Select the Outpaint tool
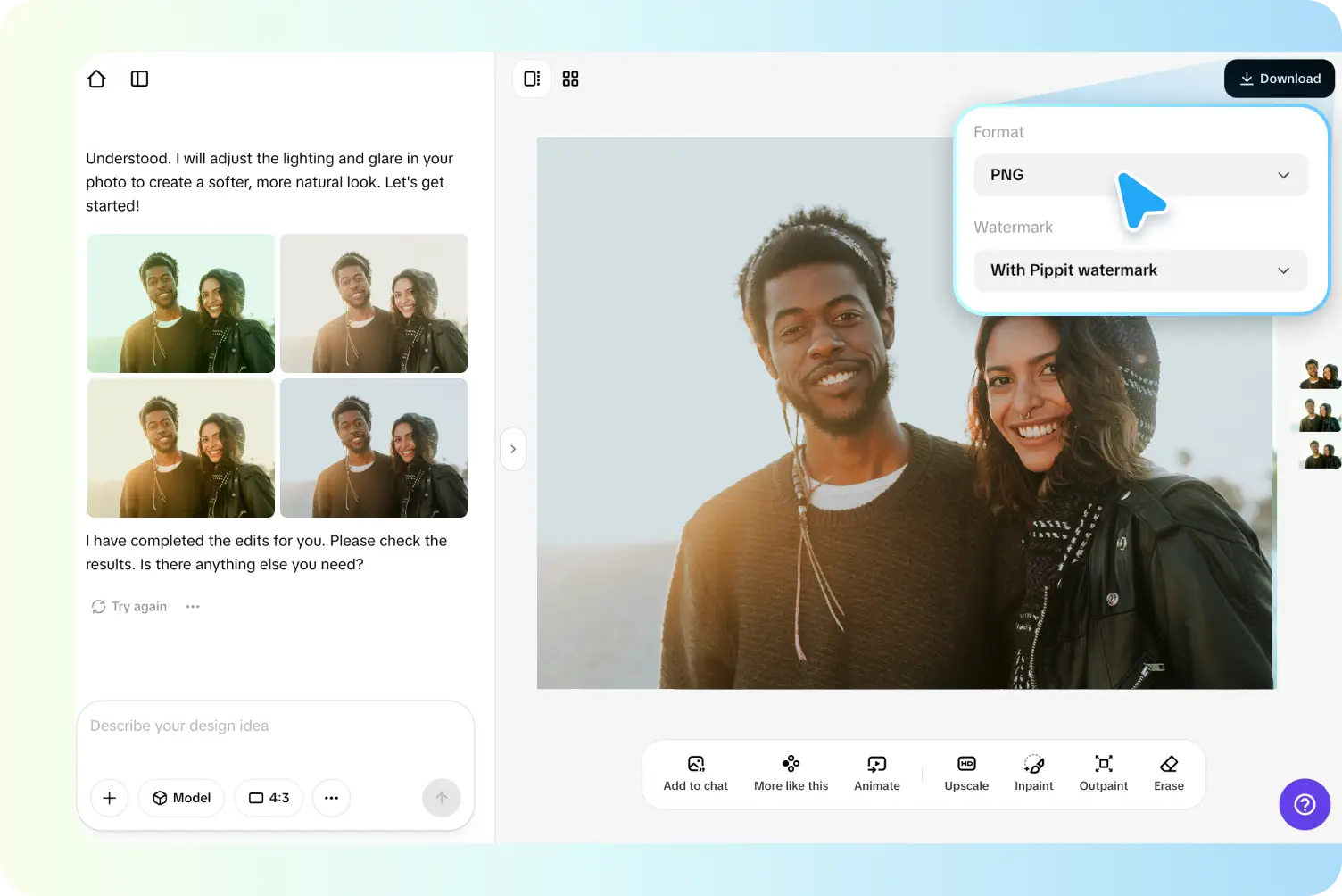The height and width of the screenshot is (896, 1342). pos(1103,773)
